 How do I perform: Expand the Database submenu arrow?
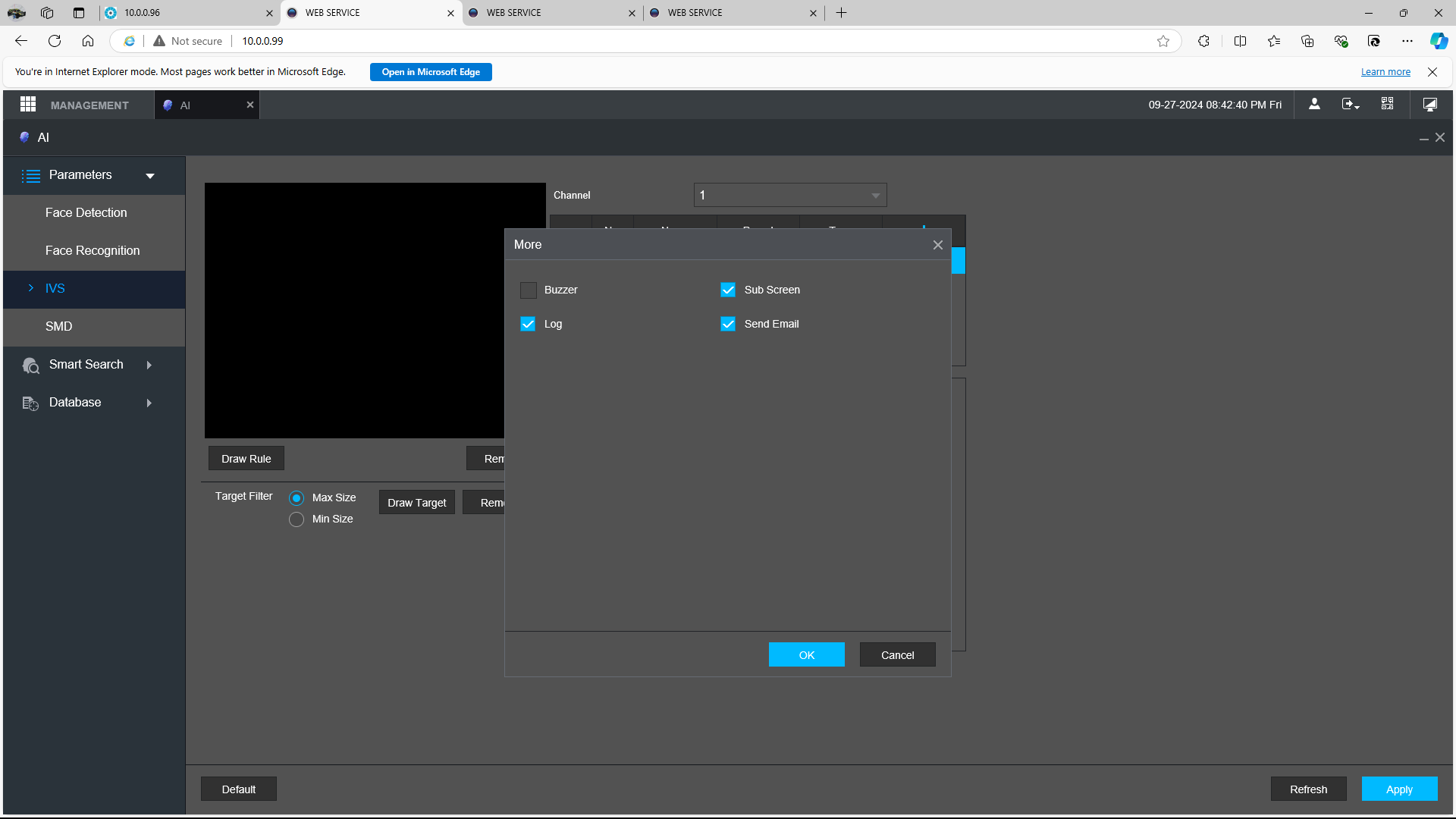pyautogui.click(x=149, y=403)
